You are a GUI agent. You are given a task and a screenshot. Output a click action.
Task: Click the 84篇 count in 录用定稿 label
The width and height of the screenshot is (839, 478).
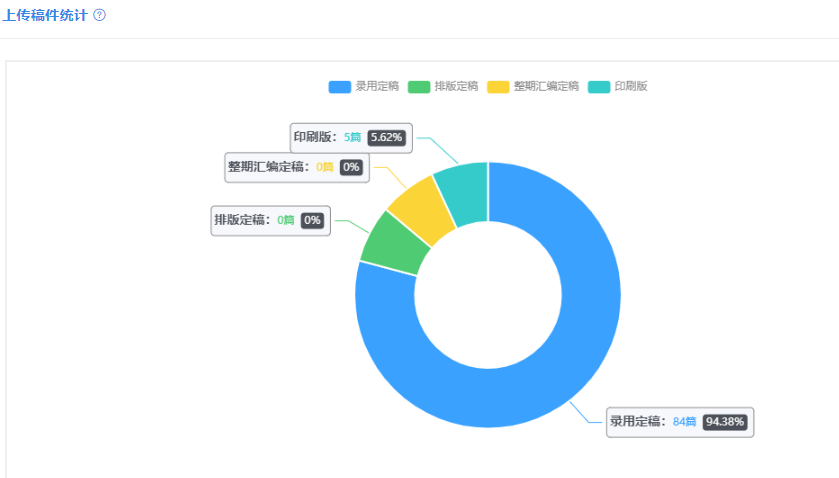(x=684, y=422)
